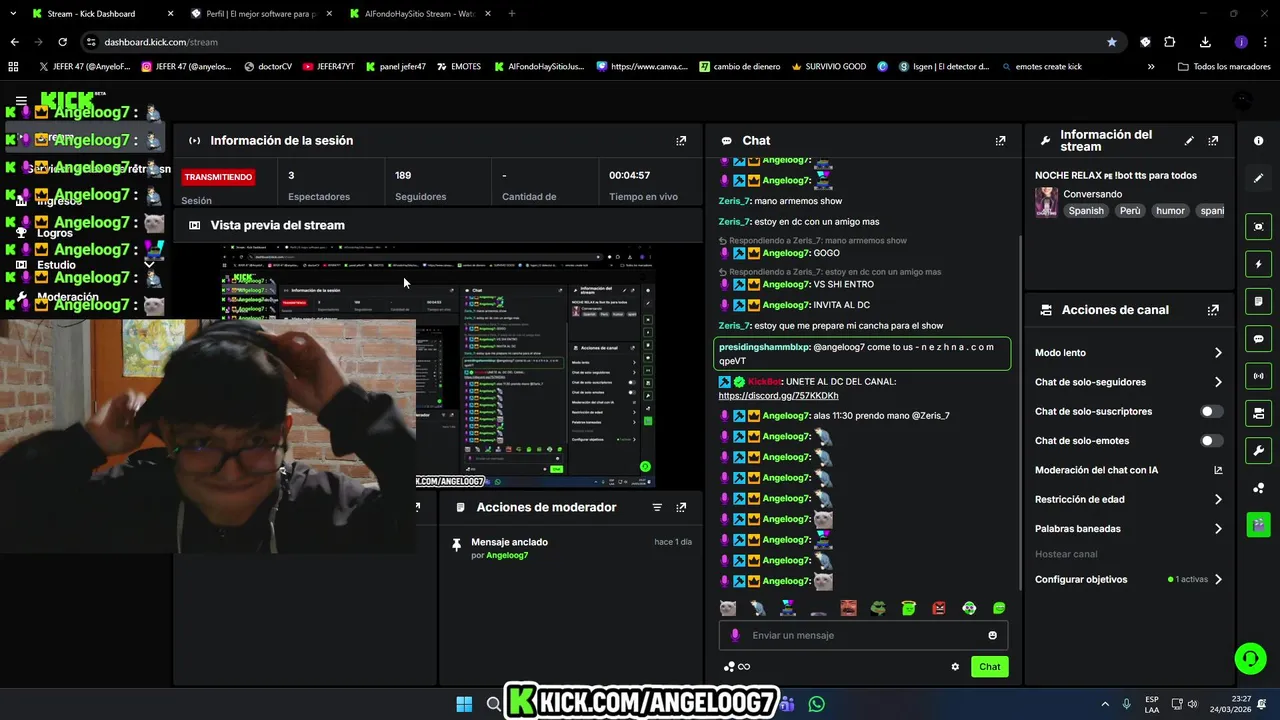Screen dimensions: 1280x720
Task: Select the document panel icon in right sidebar
Action: click(x=1258, y=301)
